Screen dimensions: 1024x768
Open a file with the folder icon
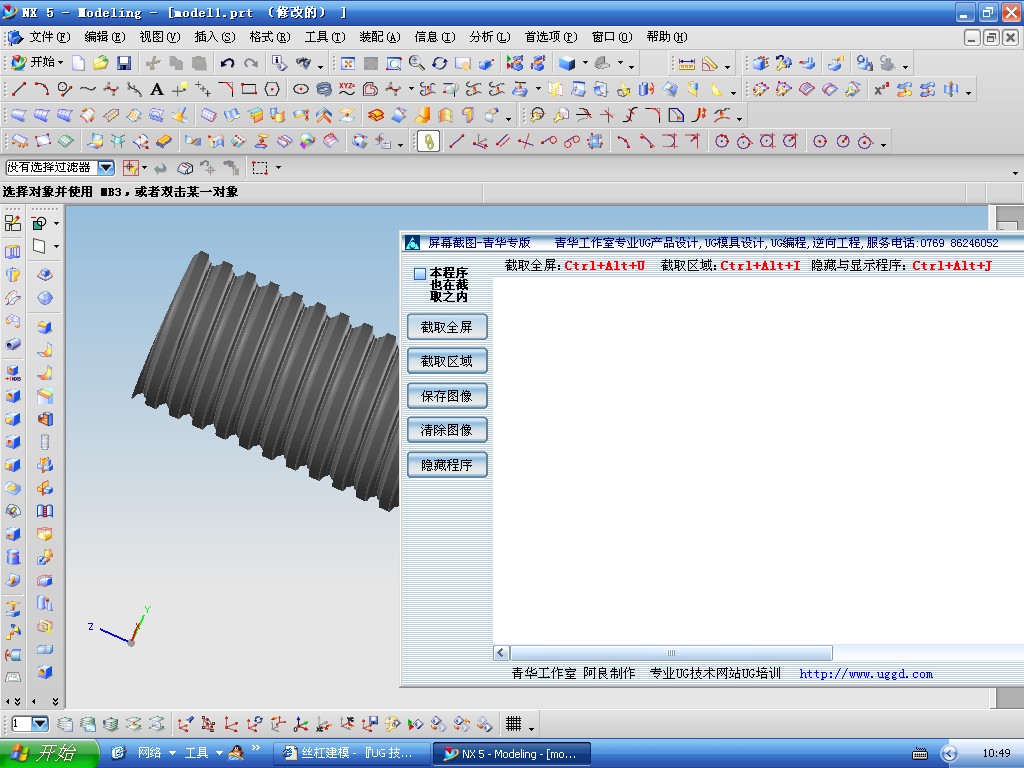[101, 63]
